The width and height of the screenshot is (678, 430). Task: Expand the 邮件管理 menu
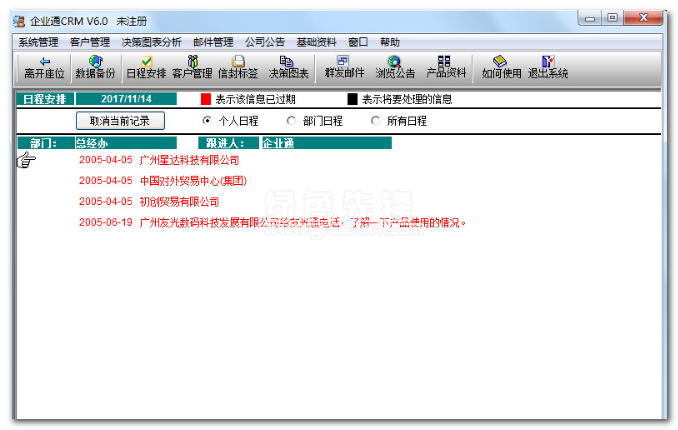click(x=213, y=42)
